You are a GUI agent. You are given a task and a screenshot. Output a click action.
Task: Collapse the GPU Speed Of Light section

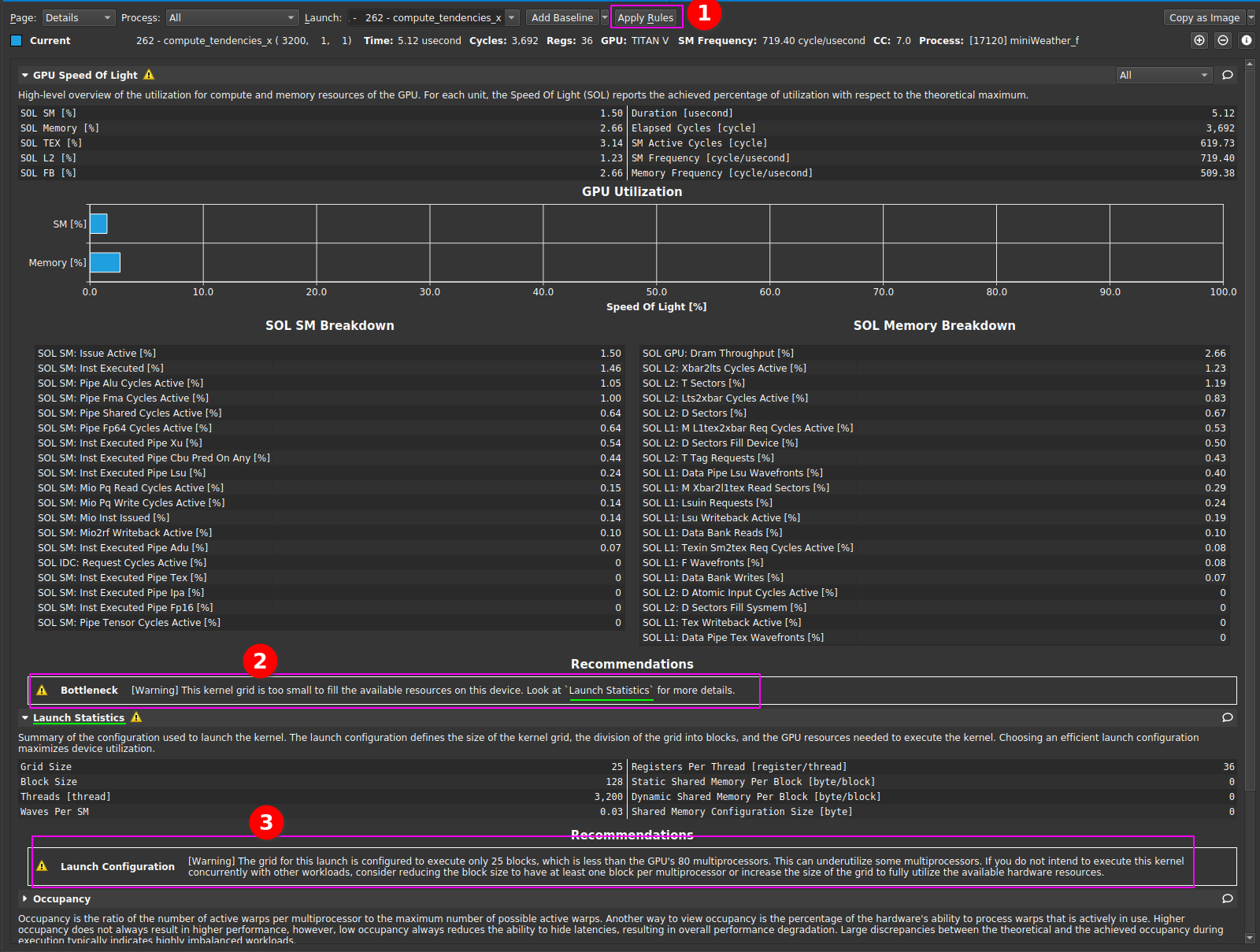pyautogui.click(x=25, y=76)
